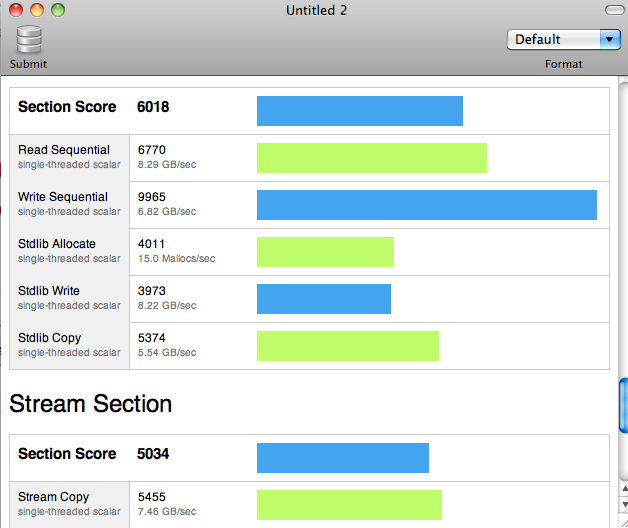Click the 5034 section score value

pos(153,453)
